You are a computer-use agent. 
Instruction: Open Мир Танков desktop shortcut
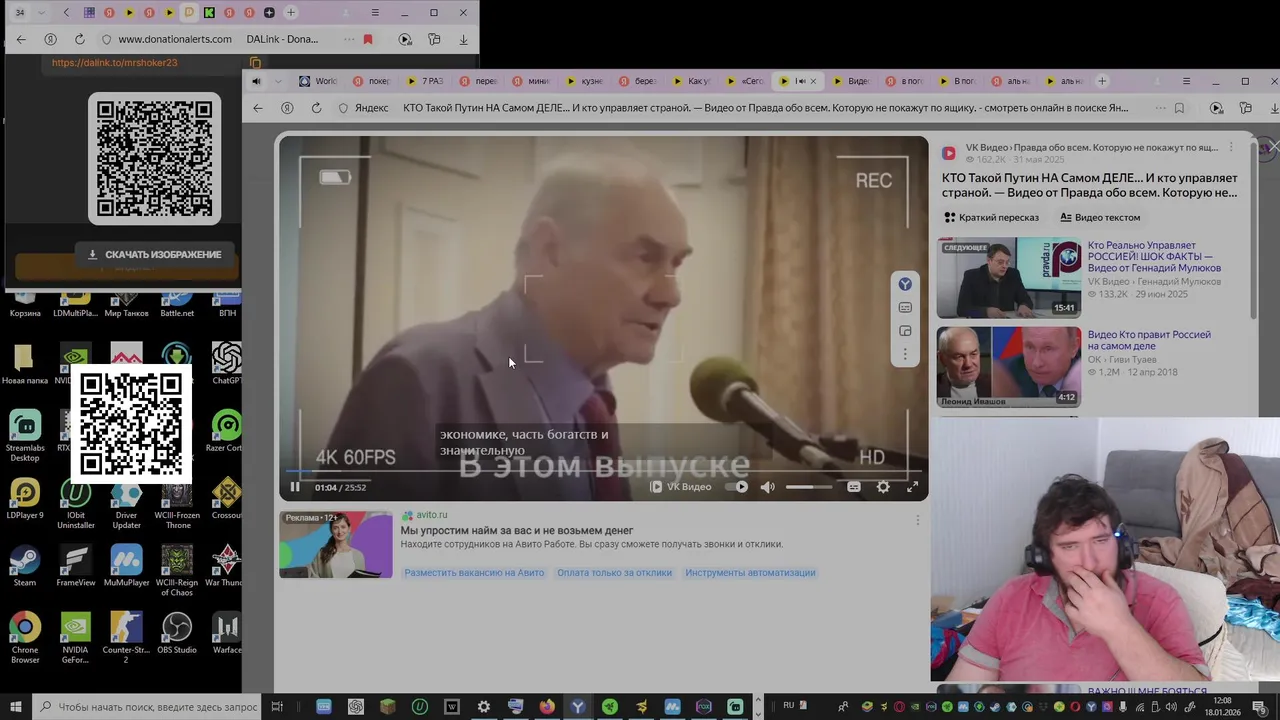[126, 303]
